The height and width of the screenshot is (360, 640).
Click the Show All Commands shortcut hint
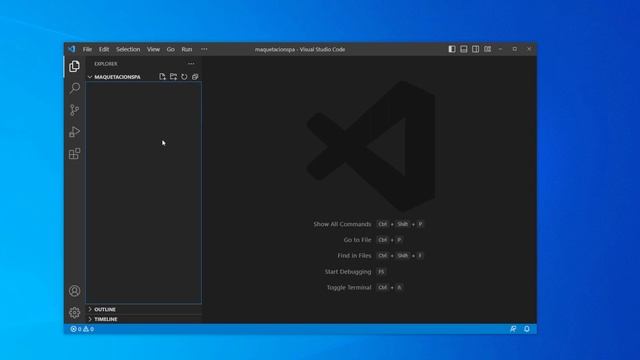coord(369,224)
